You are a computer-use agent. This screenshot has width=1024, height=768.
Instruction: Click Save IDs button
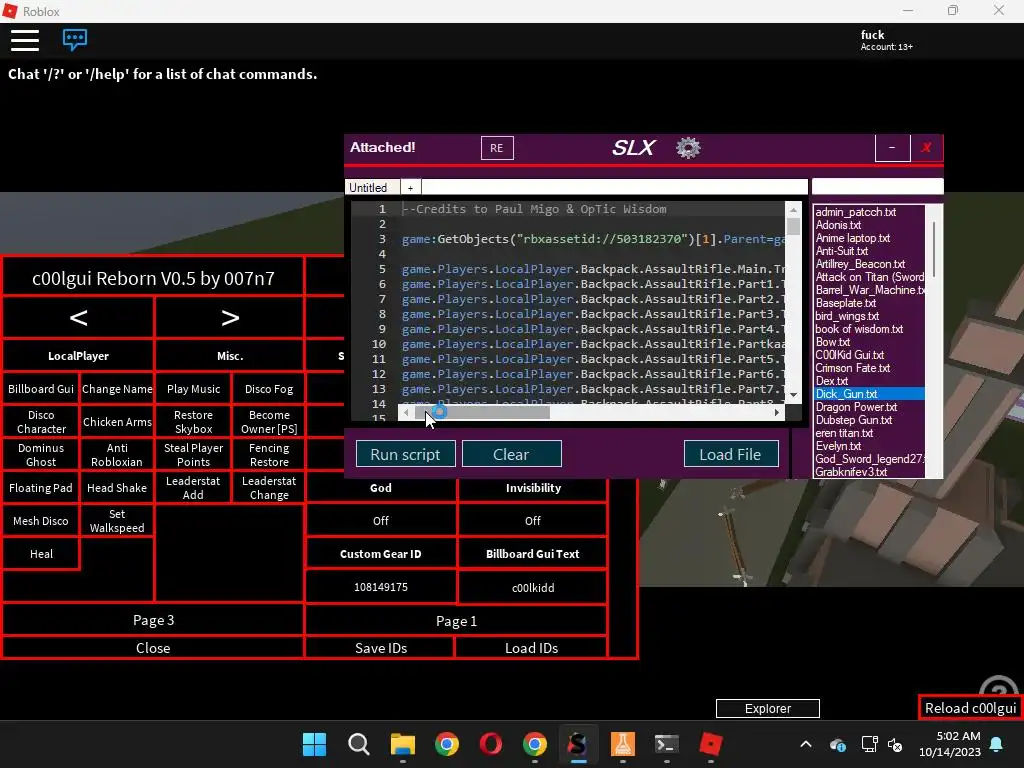tap(381, 648)
